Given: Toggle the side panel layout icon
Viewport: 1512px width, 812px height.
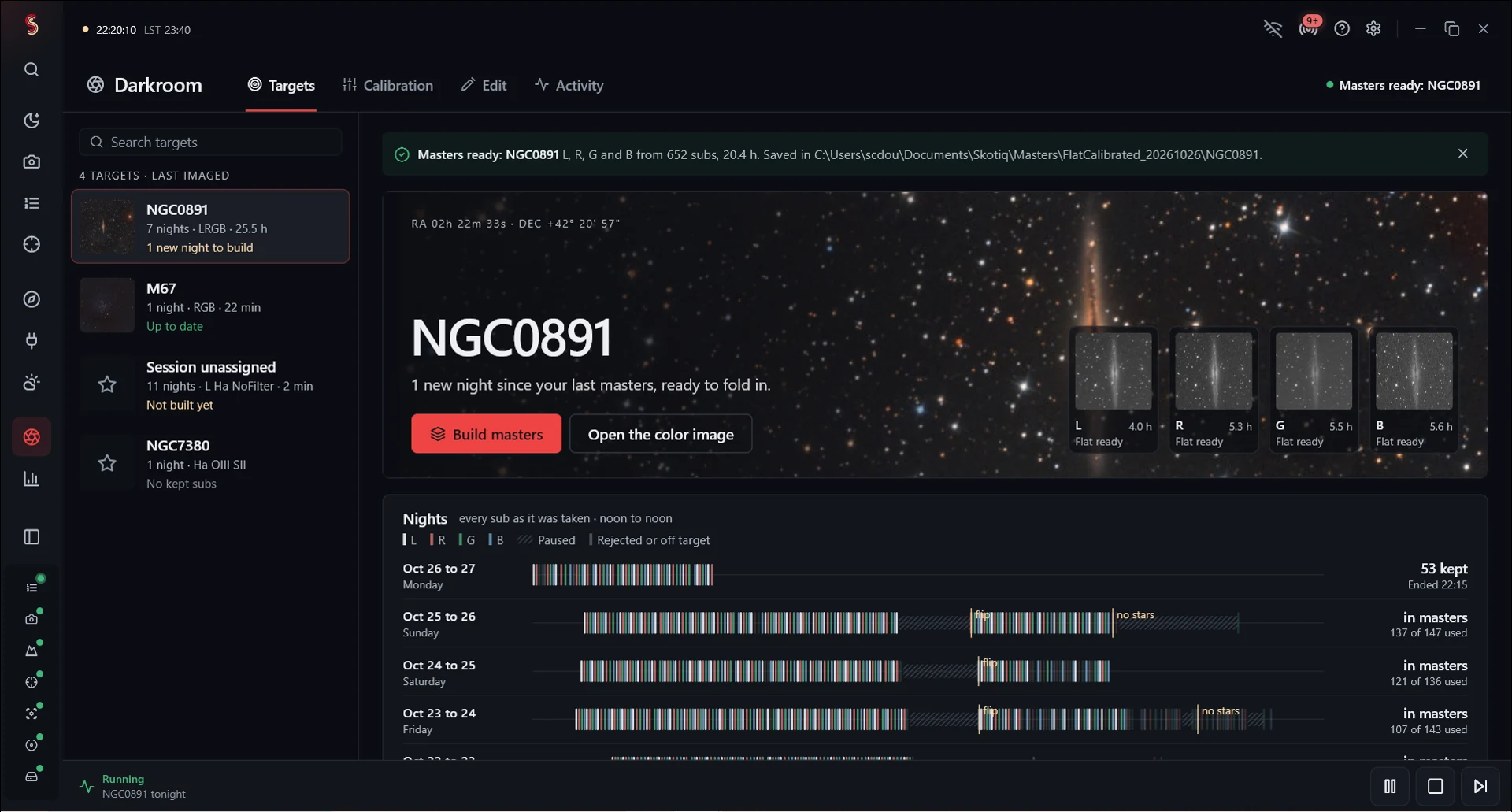Looking at the screenshot, I should (x=31, y=537).
